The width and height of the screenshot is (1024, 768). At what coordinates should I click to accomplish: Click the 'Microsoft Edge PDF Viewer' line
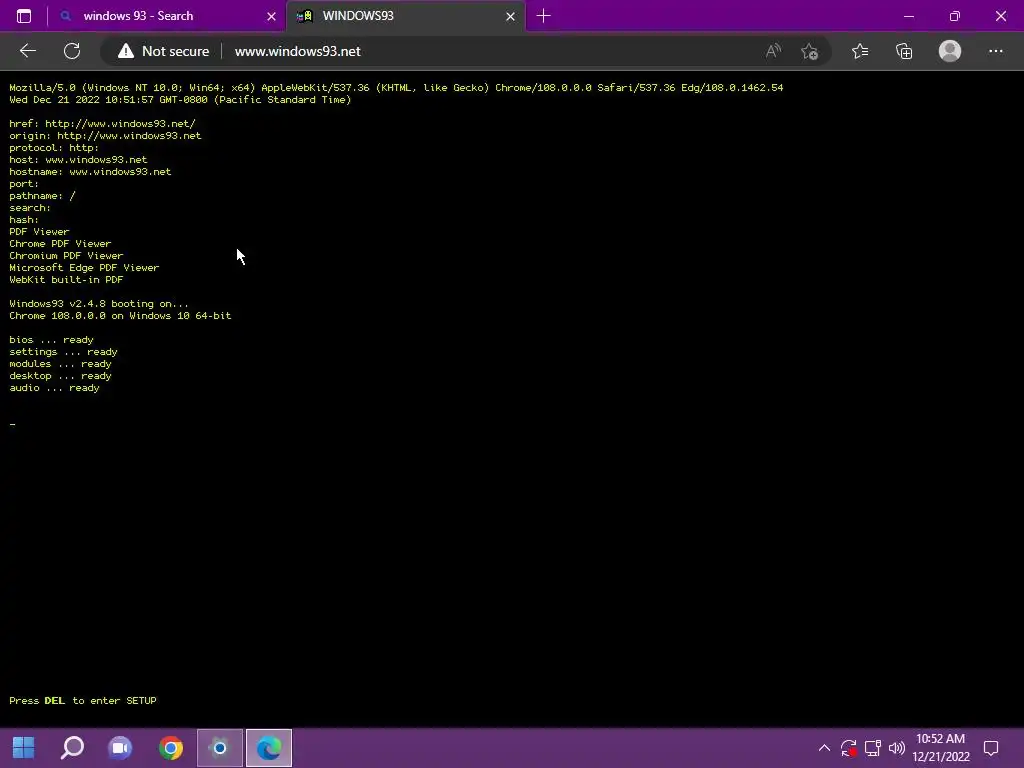pos(84,268)
